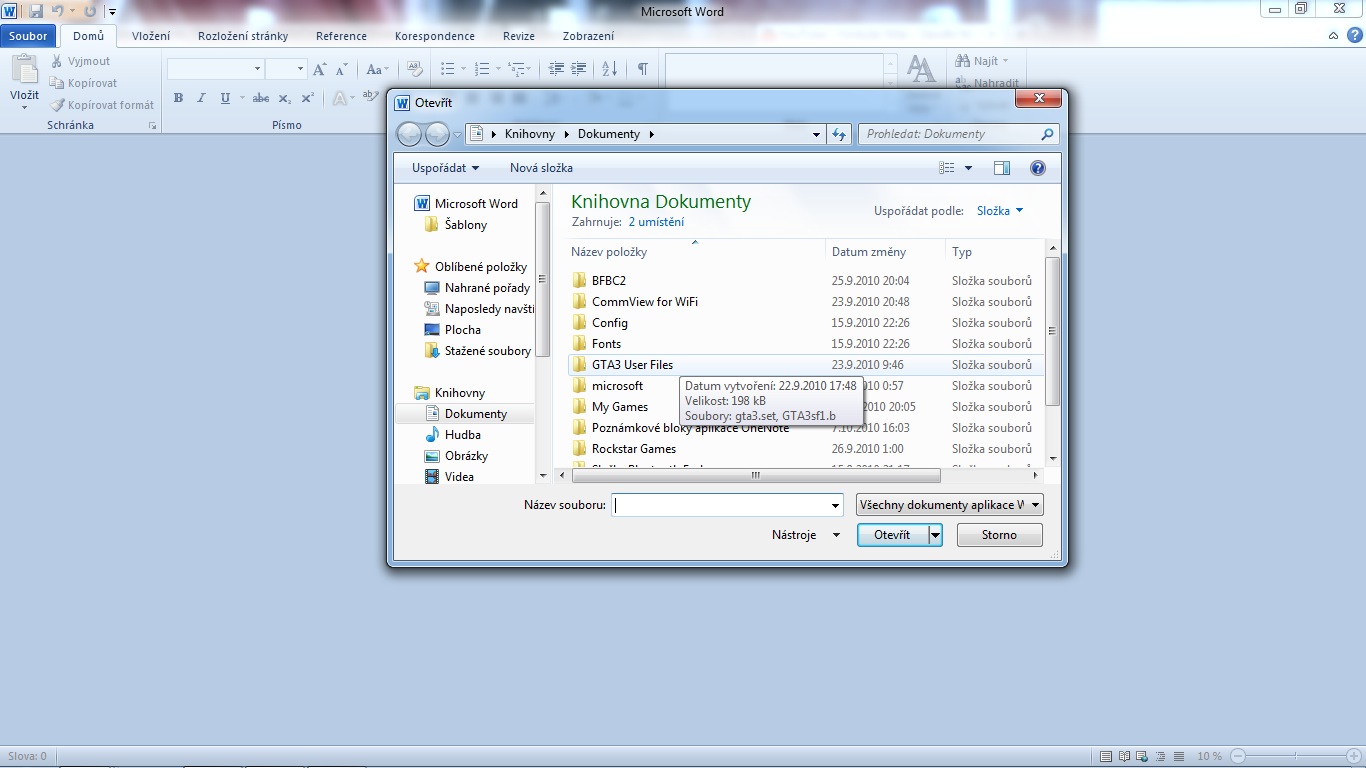Viewport: 1366px width, 768px height.
Task: Click the Nová složka button
Action: click(x=541, y=168)
